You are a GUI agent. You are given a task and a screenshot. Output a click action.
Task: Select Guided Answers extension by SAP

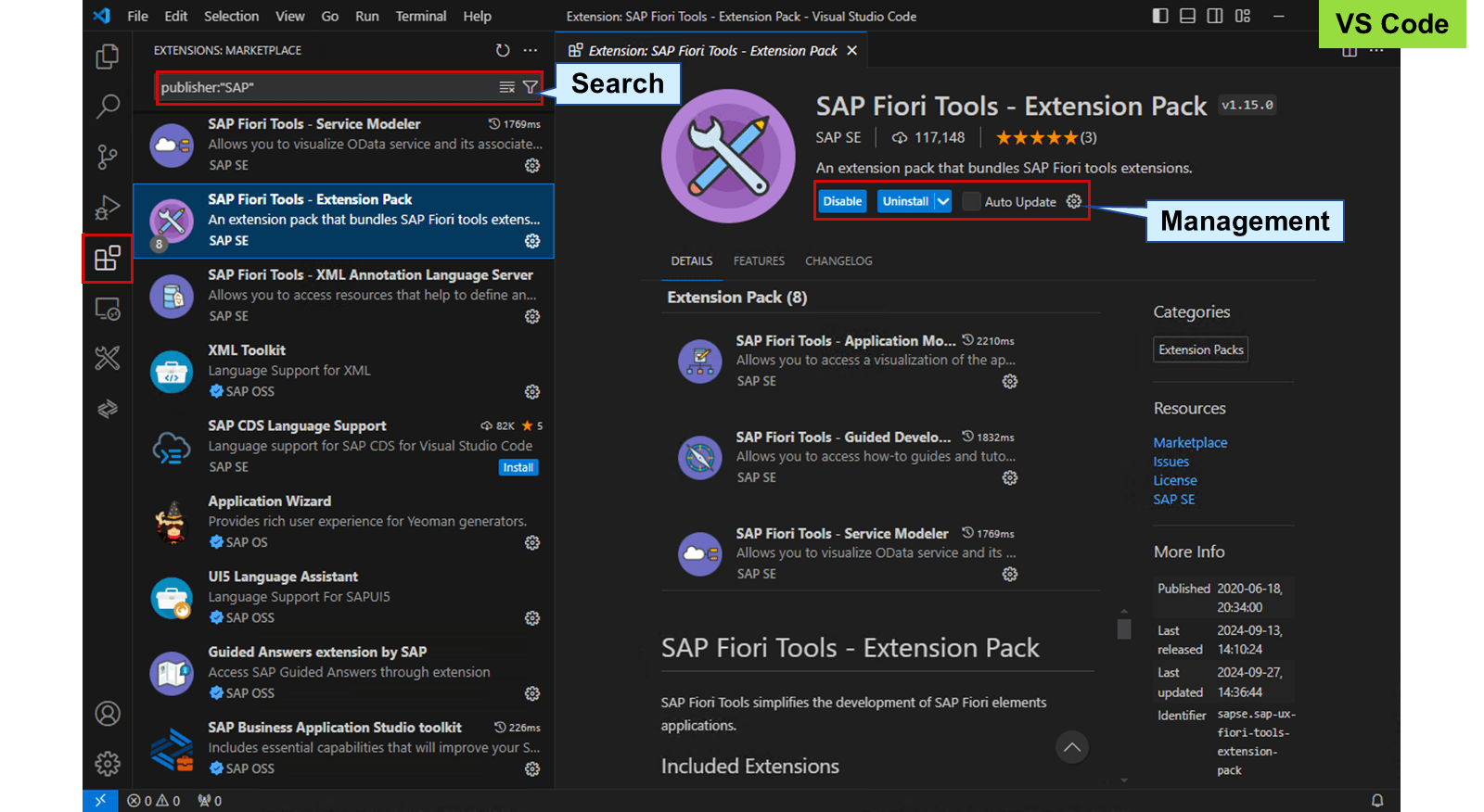pyautogui.click(x=344, y=674)
